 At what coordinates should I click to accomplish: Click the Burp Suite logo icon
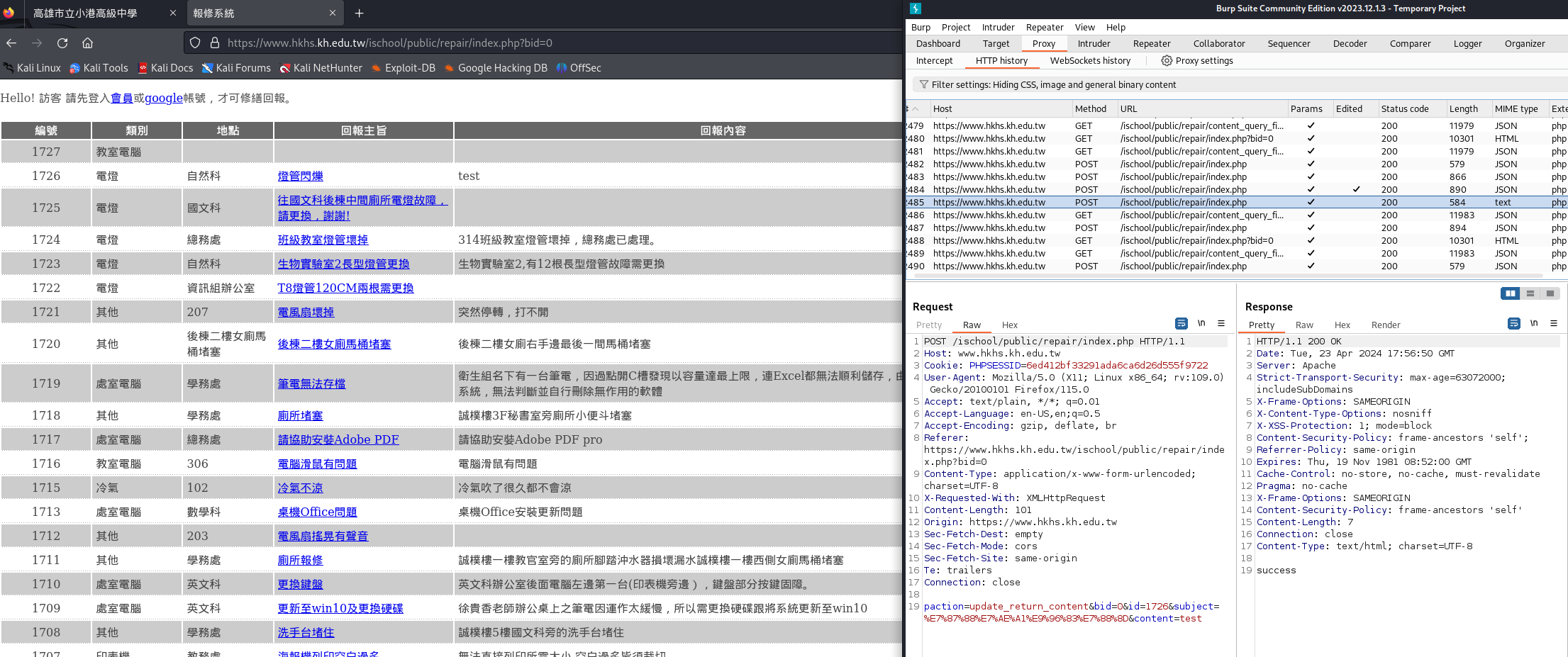916,9
